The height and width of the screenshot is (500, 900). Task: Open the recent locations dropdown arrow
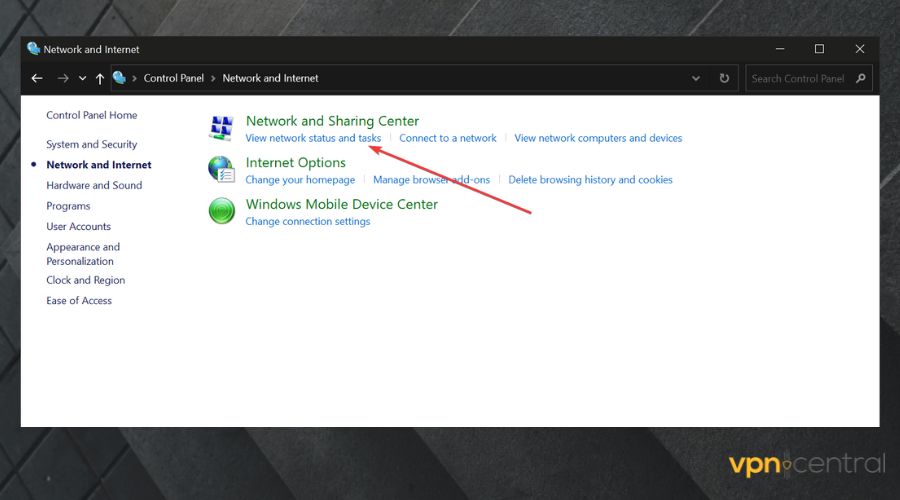pos(82,78)
